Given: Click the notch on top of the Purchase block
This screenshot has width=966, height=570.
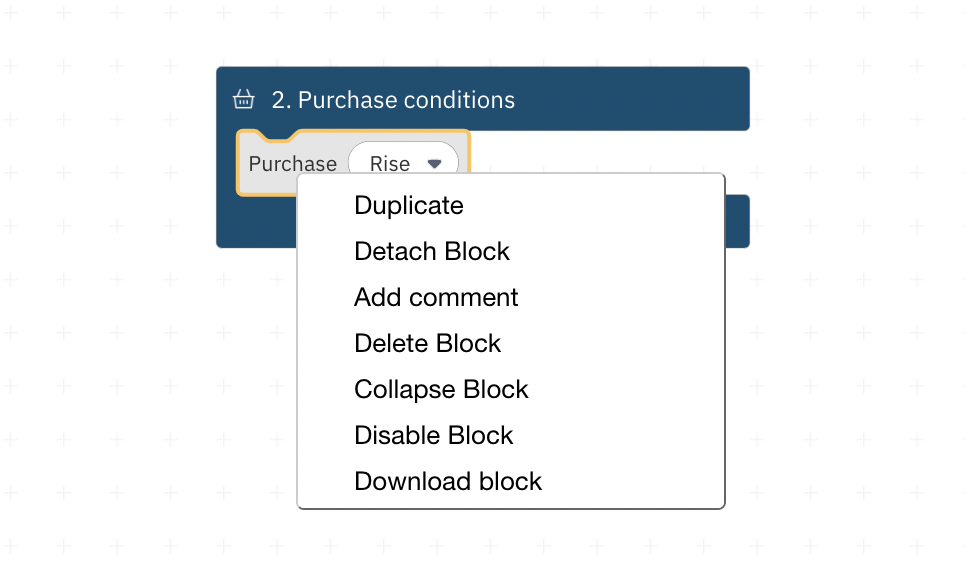Looking at the screenshot, I should tap(277, 135).
